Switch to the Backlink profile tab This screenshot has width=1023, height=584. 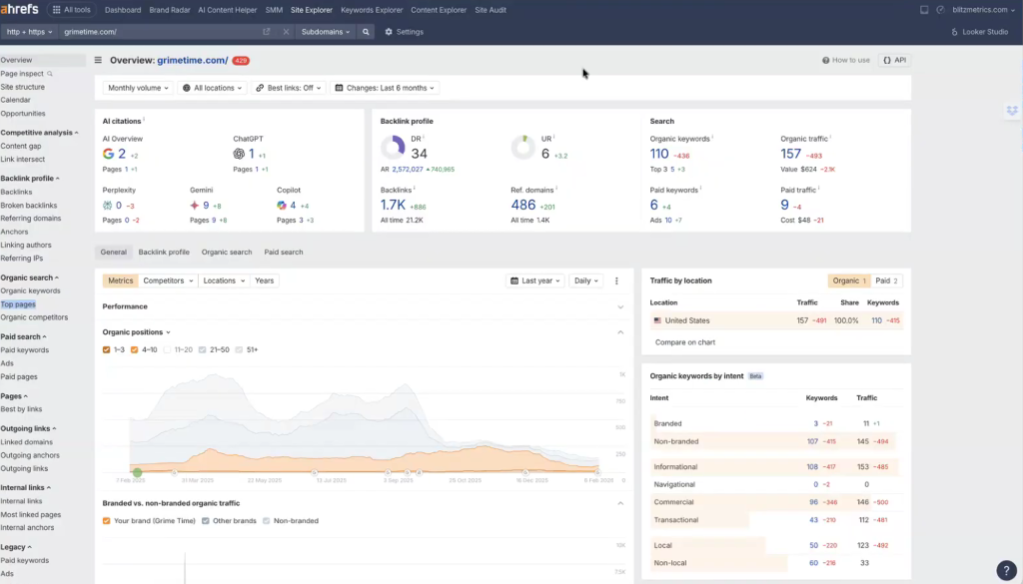(x=164, y=252)
